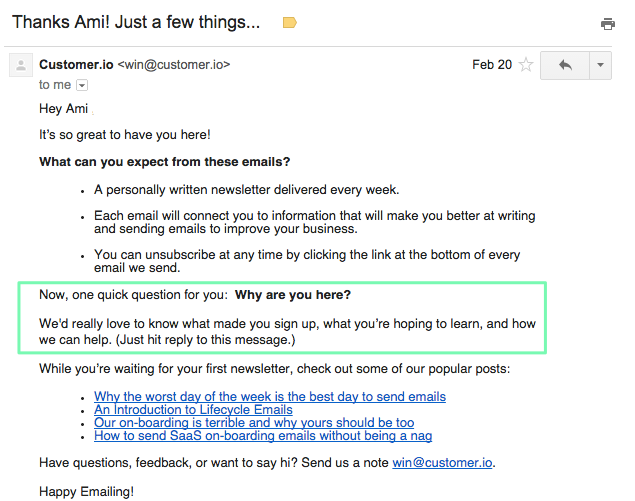The height and width of the screenshot is (501, 635).
Task: Click the 'Happy Emailing!' sign-off line
Action: pos(86,492)
